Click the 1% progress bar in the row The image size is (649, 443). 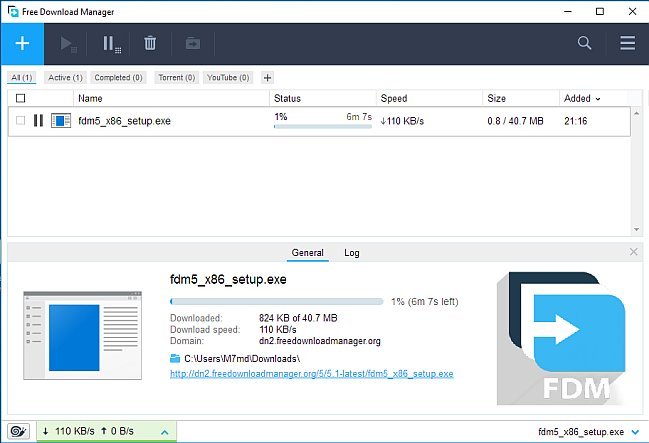coord(323,126)
